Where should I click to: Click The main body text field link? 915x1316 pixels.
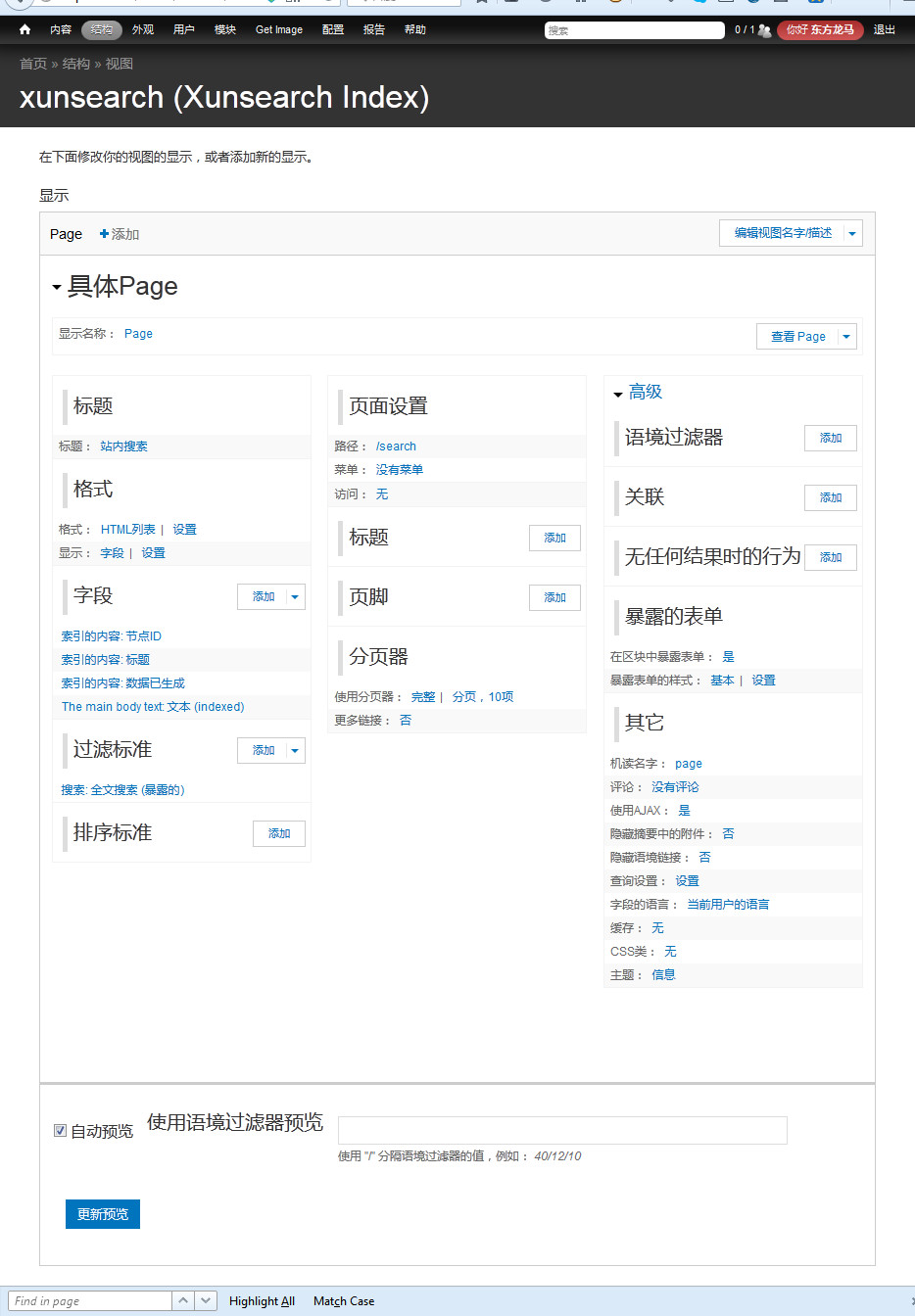[x=153, y=707]
